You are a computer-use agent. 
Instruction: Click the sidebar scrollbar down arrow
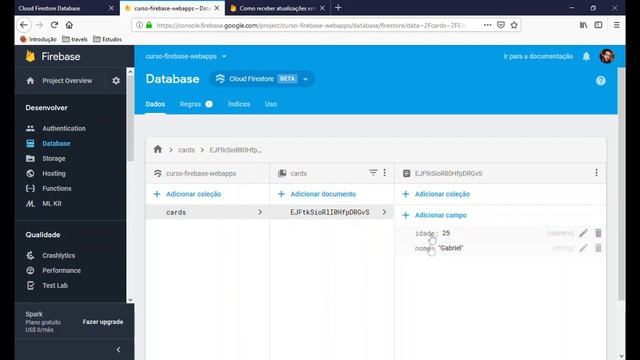[130, 300]
